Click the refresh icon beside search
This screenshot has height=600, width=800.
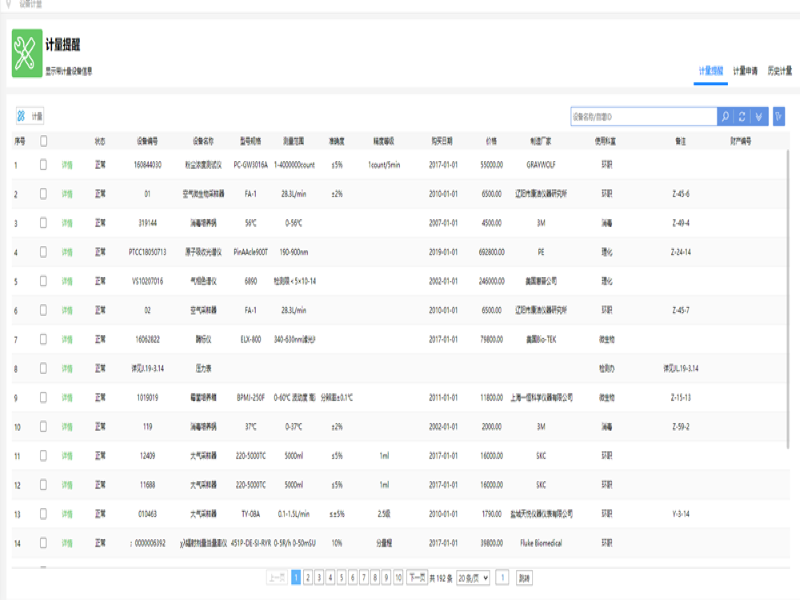coord(742,116)
